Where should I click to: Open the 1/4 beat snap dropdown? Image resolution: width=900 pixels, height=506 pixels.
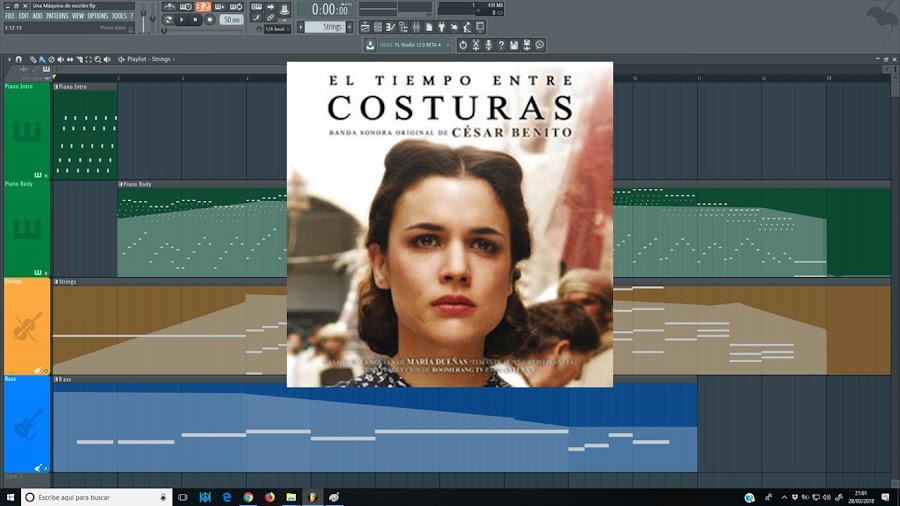[x=277, y=29]
